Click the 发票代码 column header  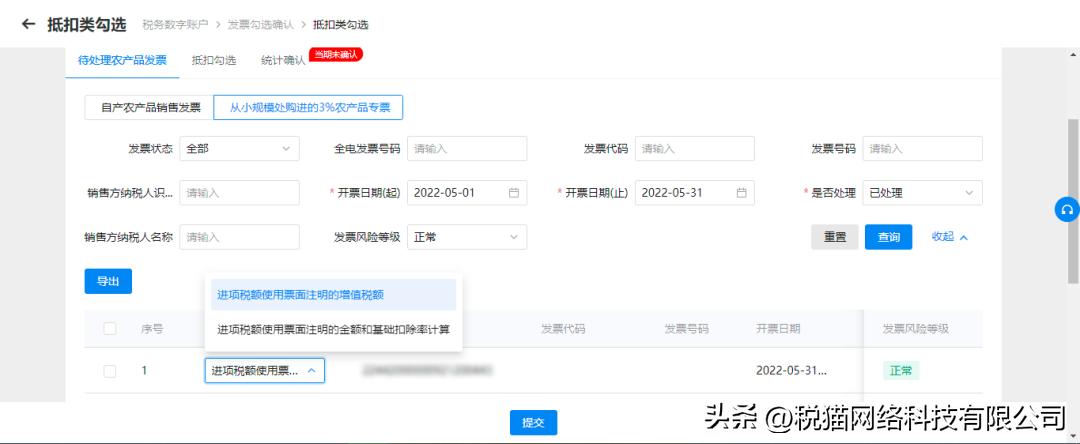(563, 329)
